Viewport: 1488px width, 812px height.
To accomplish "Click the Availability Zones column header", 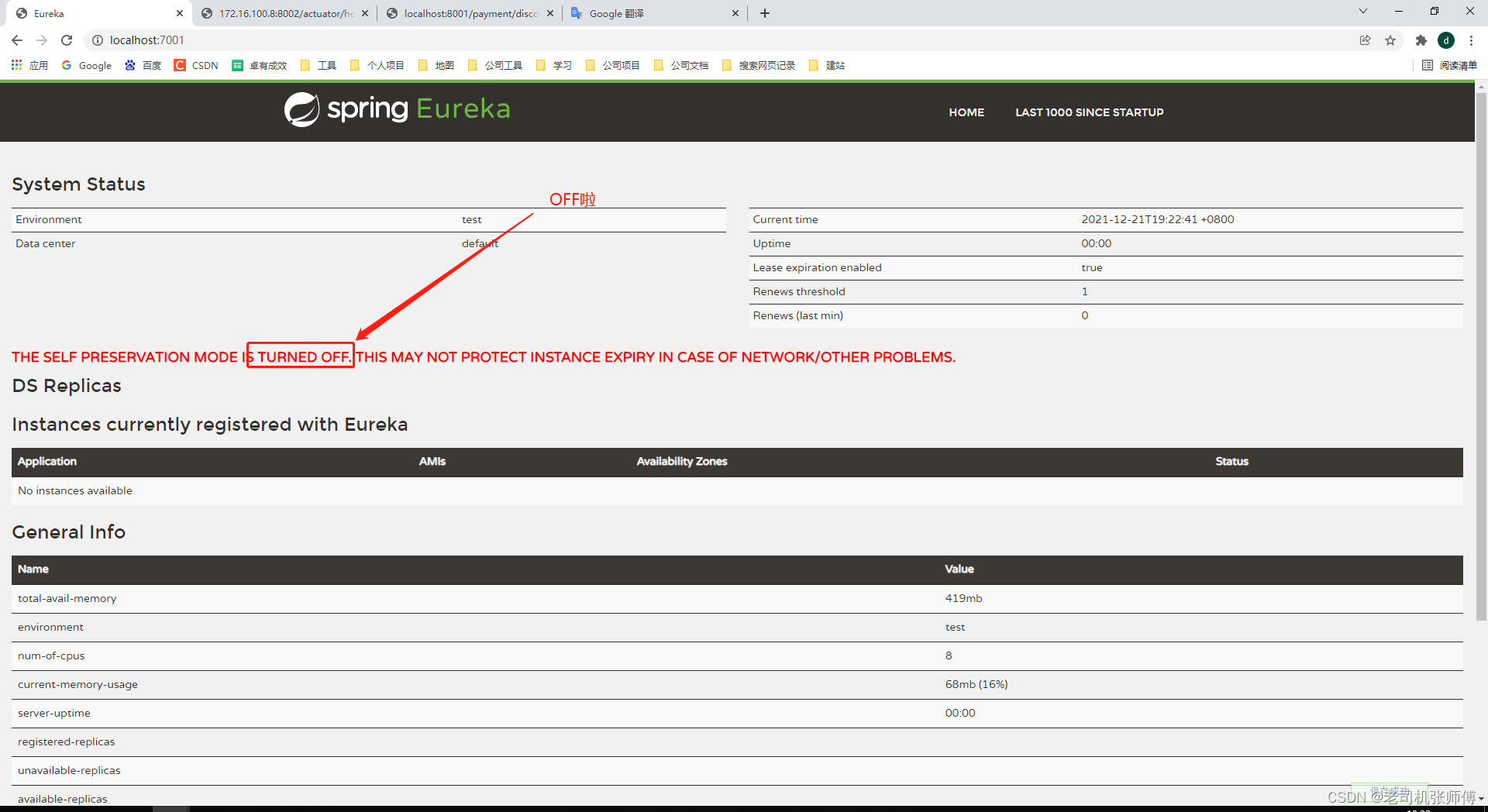I will pyautogui.click(x=682, y=461).
